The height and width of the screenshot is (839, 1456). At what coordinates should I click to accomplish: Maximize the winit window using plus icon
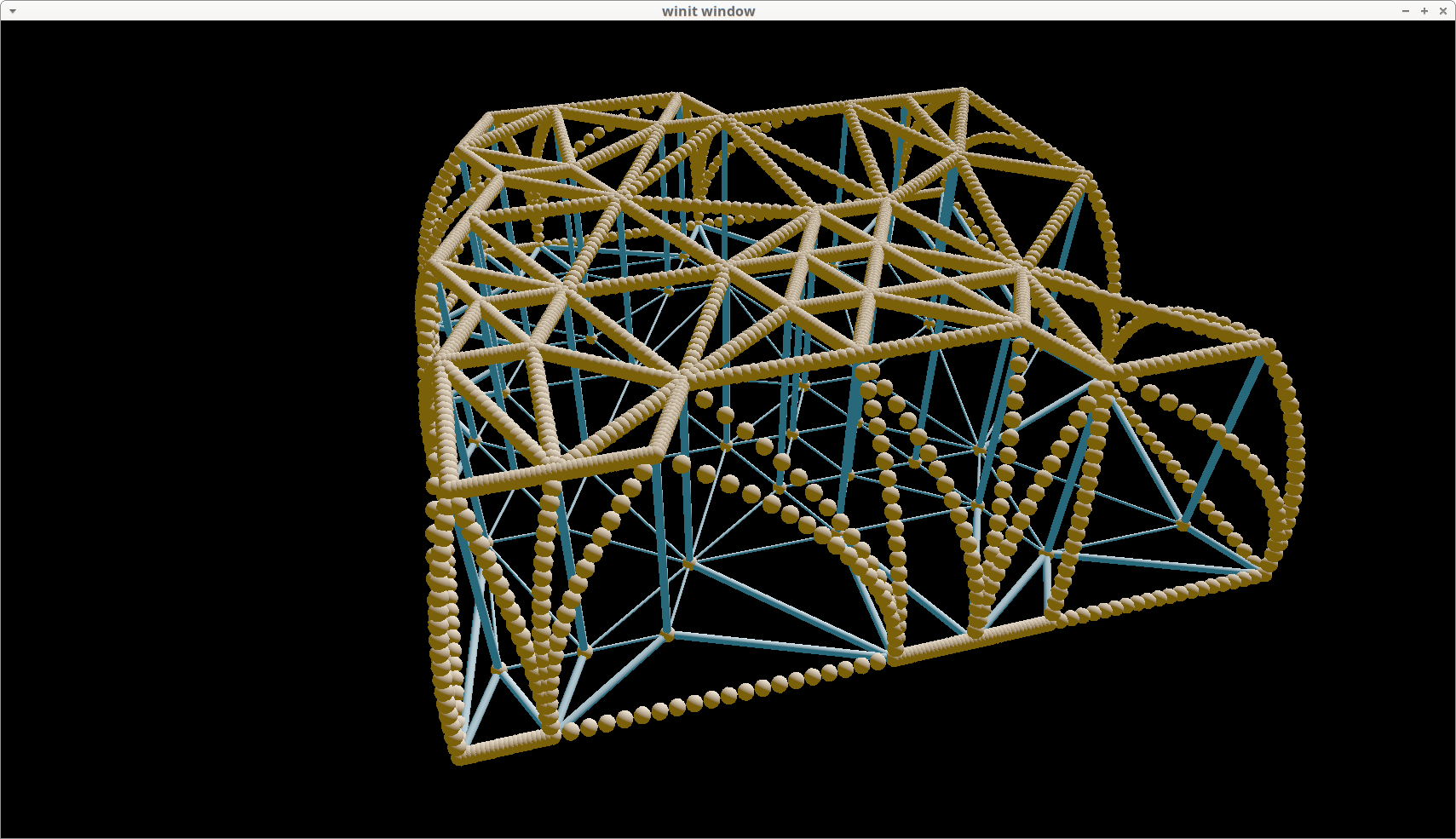1424,11
